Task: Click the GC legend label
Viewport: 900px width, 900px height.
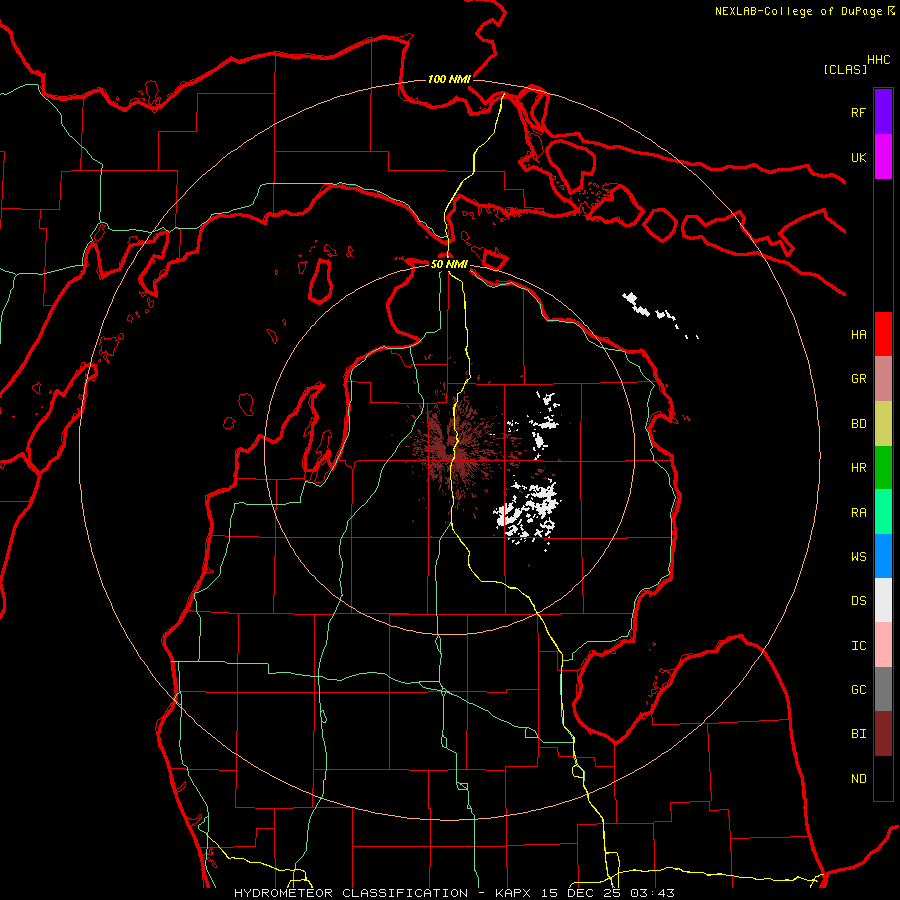Action: [859, 690]
